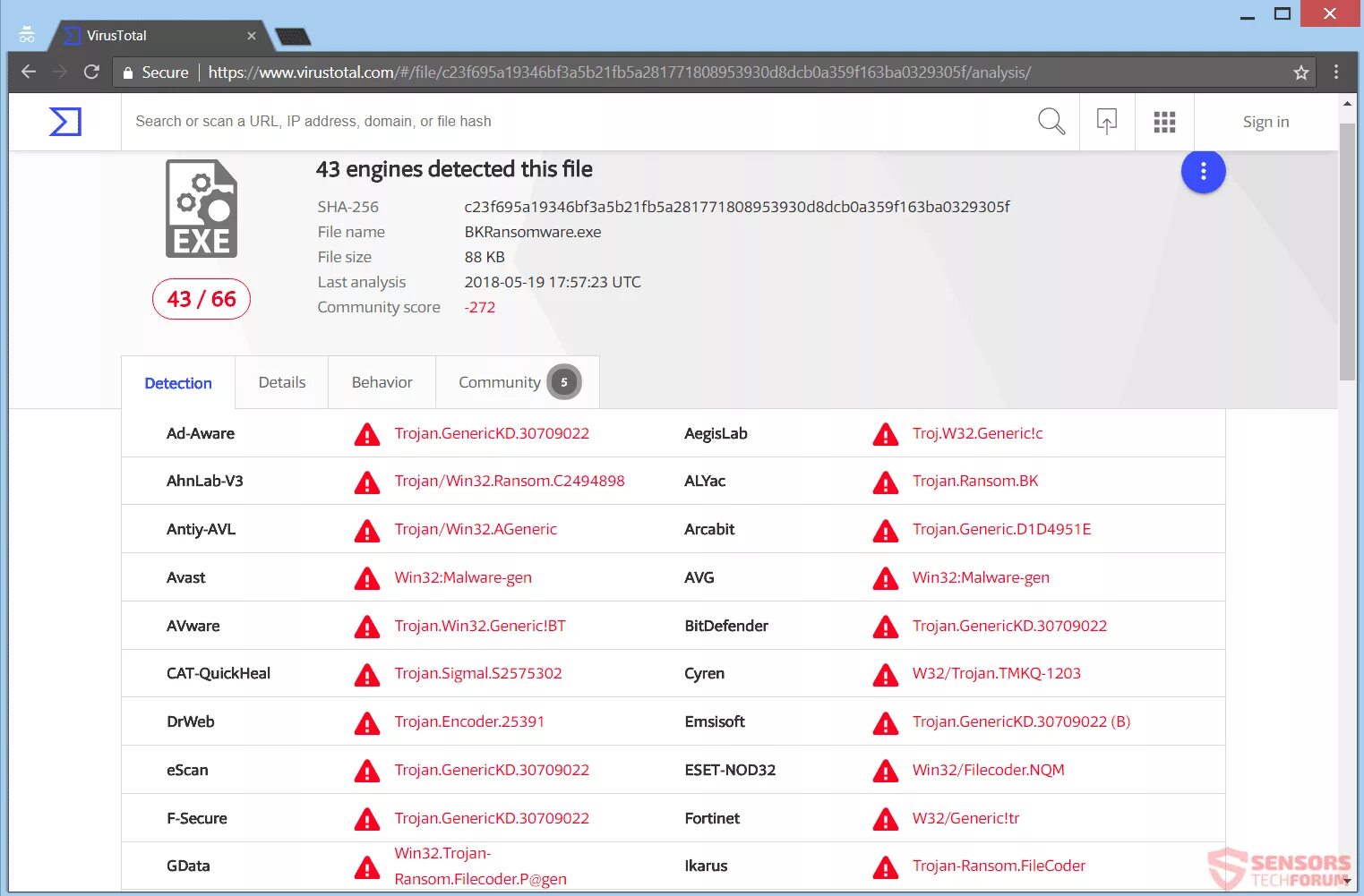1364x896 pixels.
Task: Click the Trojan.Generic.D1D4951E result
Action: point(1002,529)
